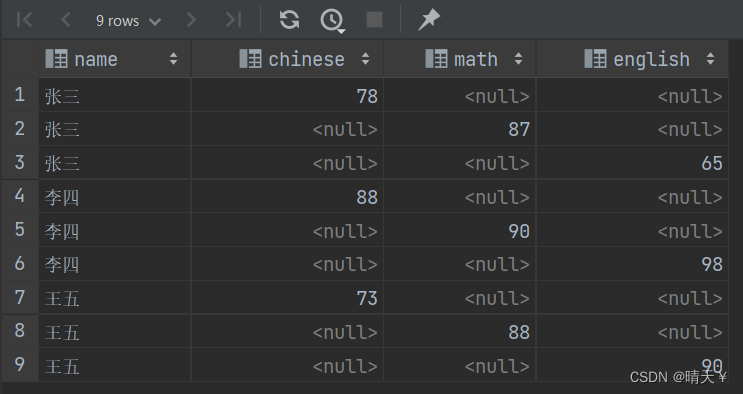
Task: Select null chinese cell in row 6
Action: (x=287, y=264)
